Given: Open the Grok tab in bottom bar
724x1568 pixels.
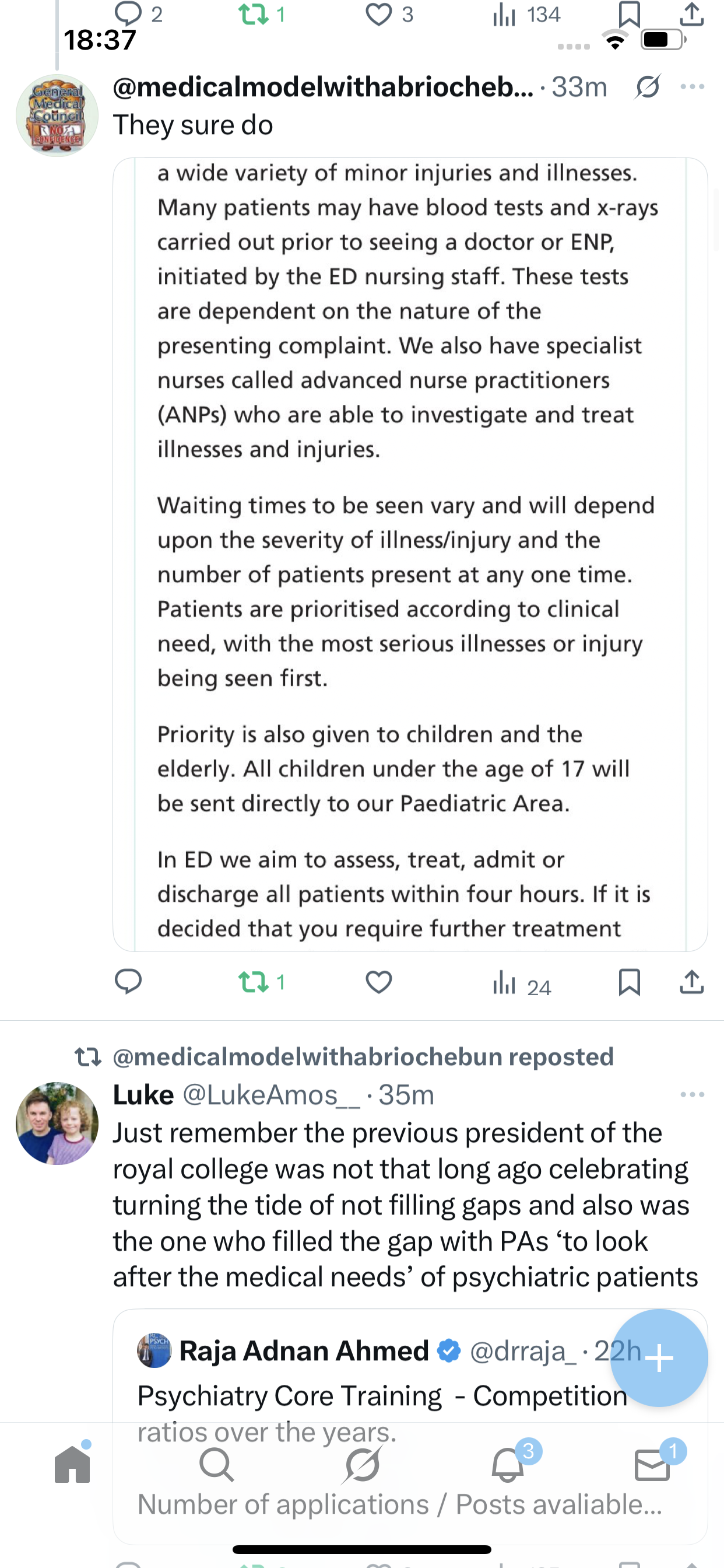Looking at the screenshot, I should coord(362,1464).
